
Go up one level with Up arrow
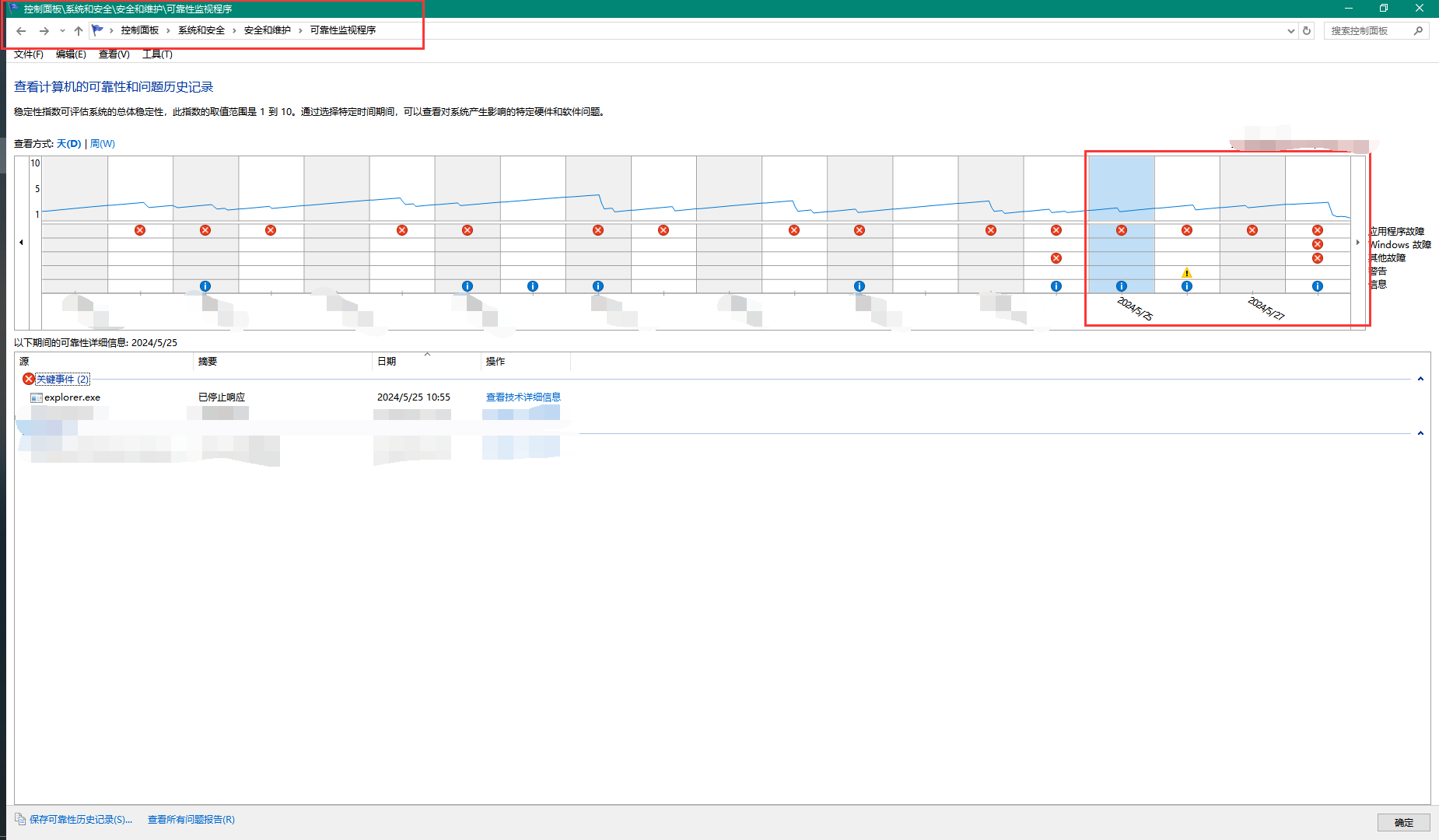pos(79,31)
